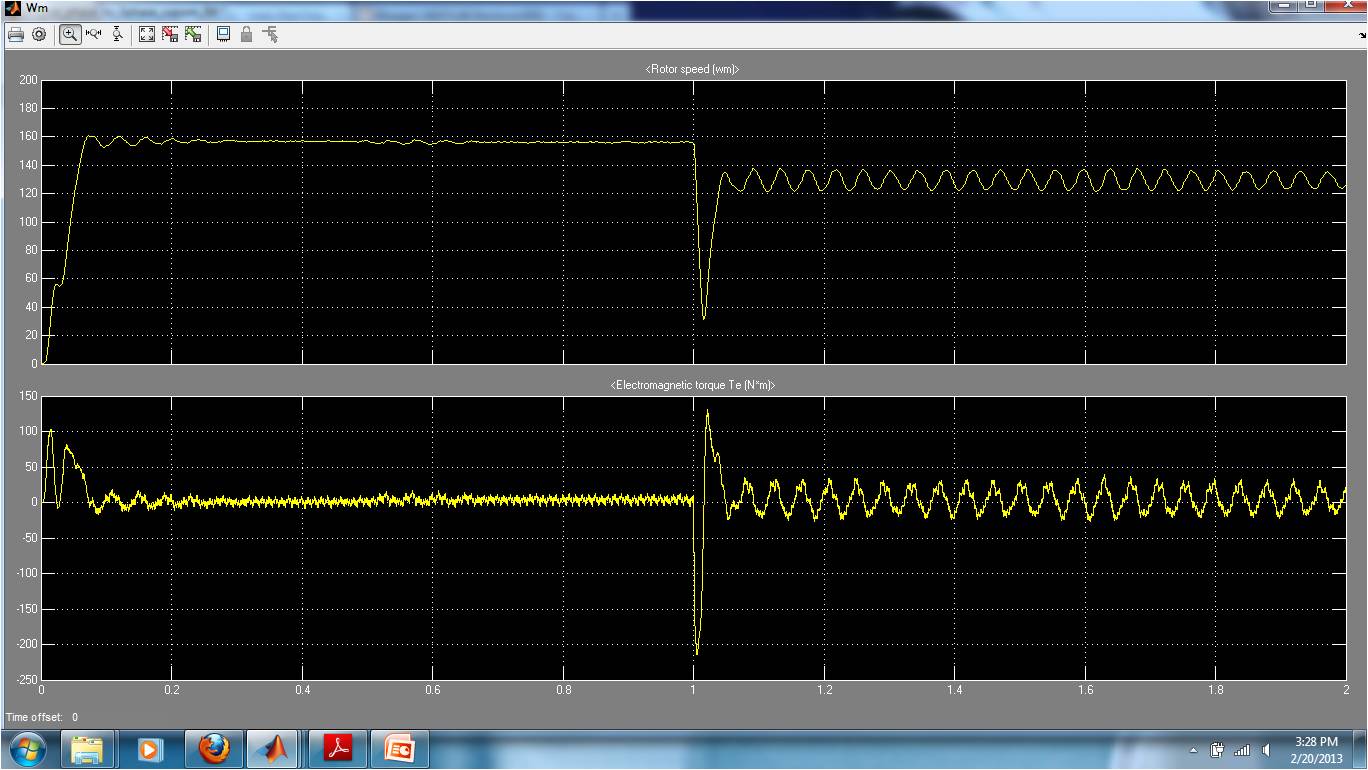Viewport: 1368px width, 770px height.
Task: Restore the saved axes settings
Action: [194, 33]
